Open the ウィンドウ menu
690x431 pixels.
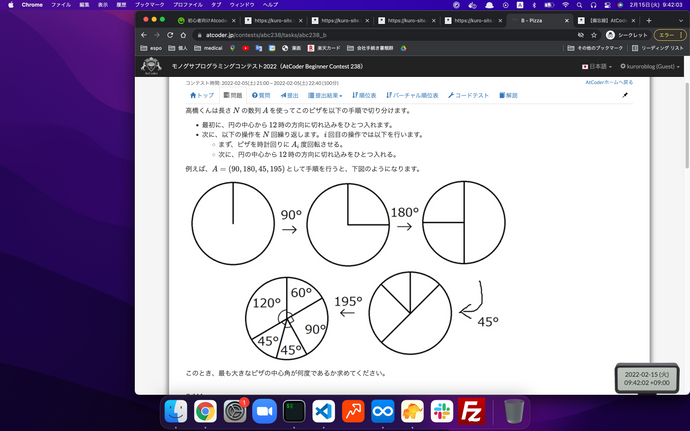point(242,5)
